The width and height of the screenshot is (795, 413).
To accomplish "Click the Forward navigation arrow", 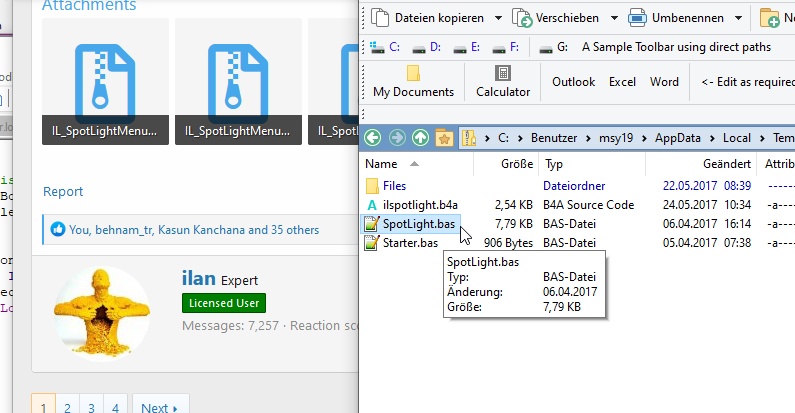I will coord(397,137).
